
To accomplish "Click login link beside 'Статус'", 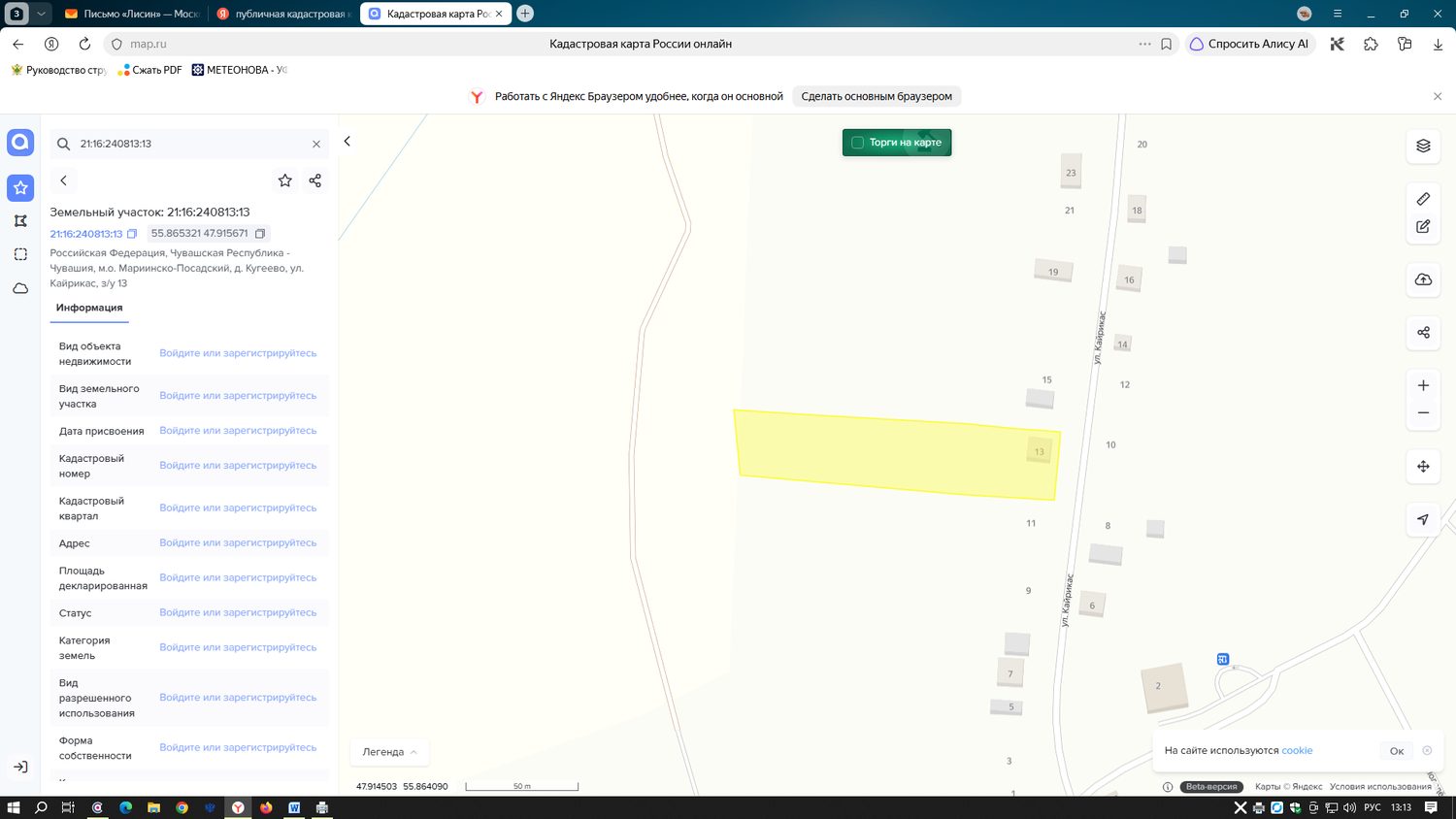I will (238, 613).
